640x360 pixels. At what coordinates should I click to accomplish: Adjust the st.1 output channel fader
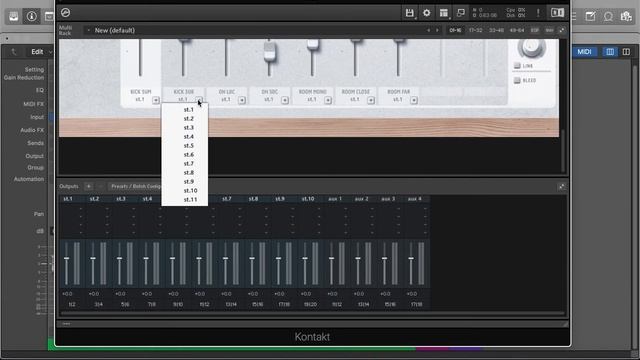[67, 258]
